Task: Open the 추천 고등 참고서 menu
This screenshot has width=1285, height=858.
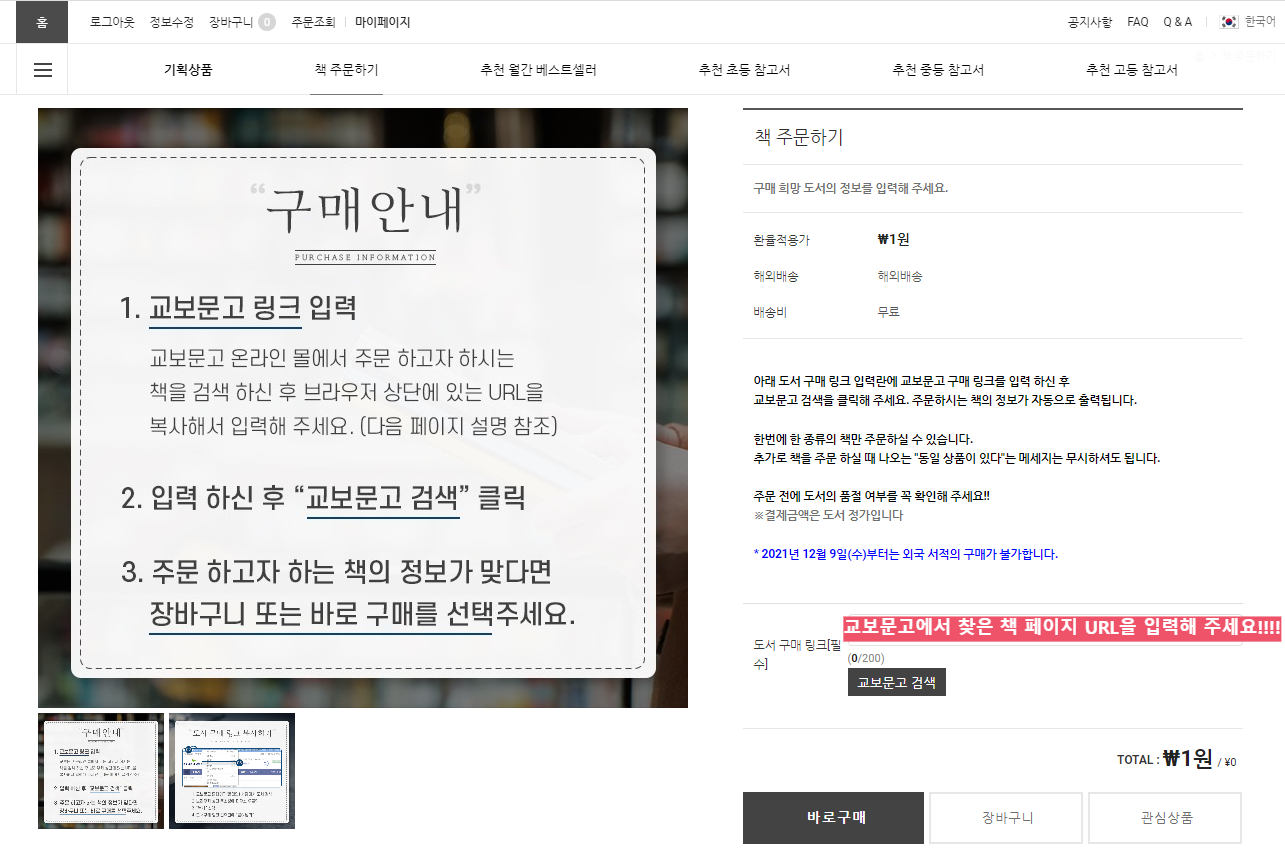Action: 1132,70
